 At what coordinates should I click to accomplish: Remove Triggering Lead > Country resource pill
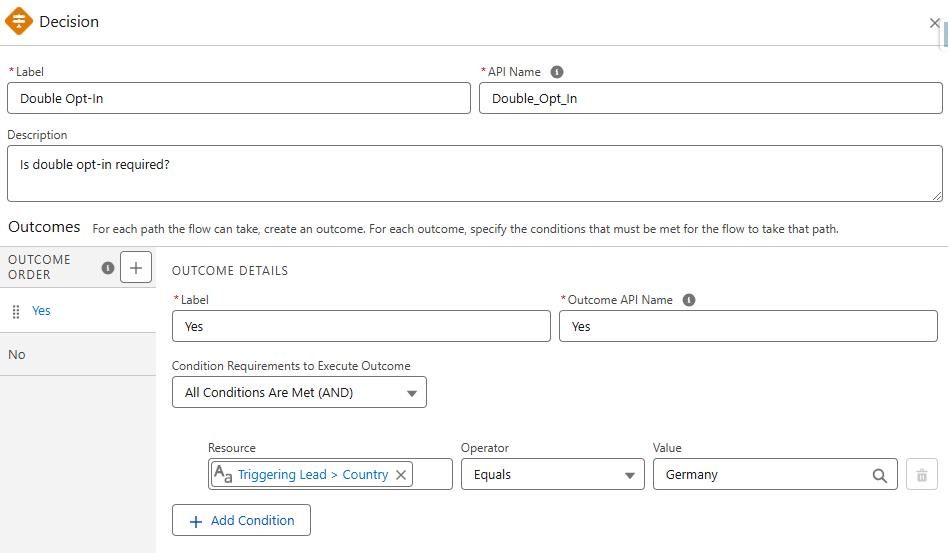point(401,475)
